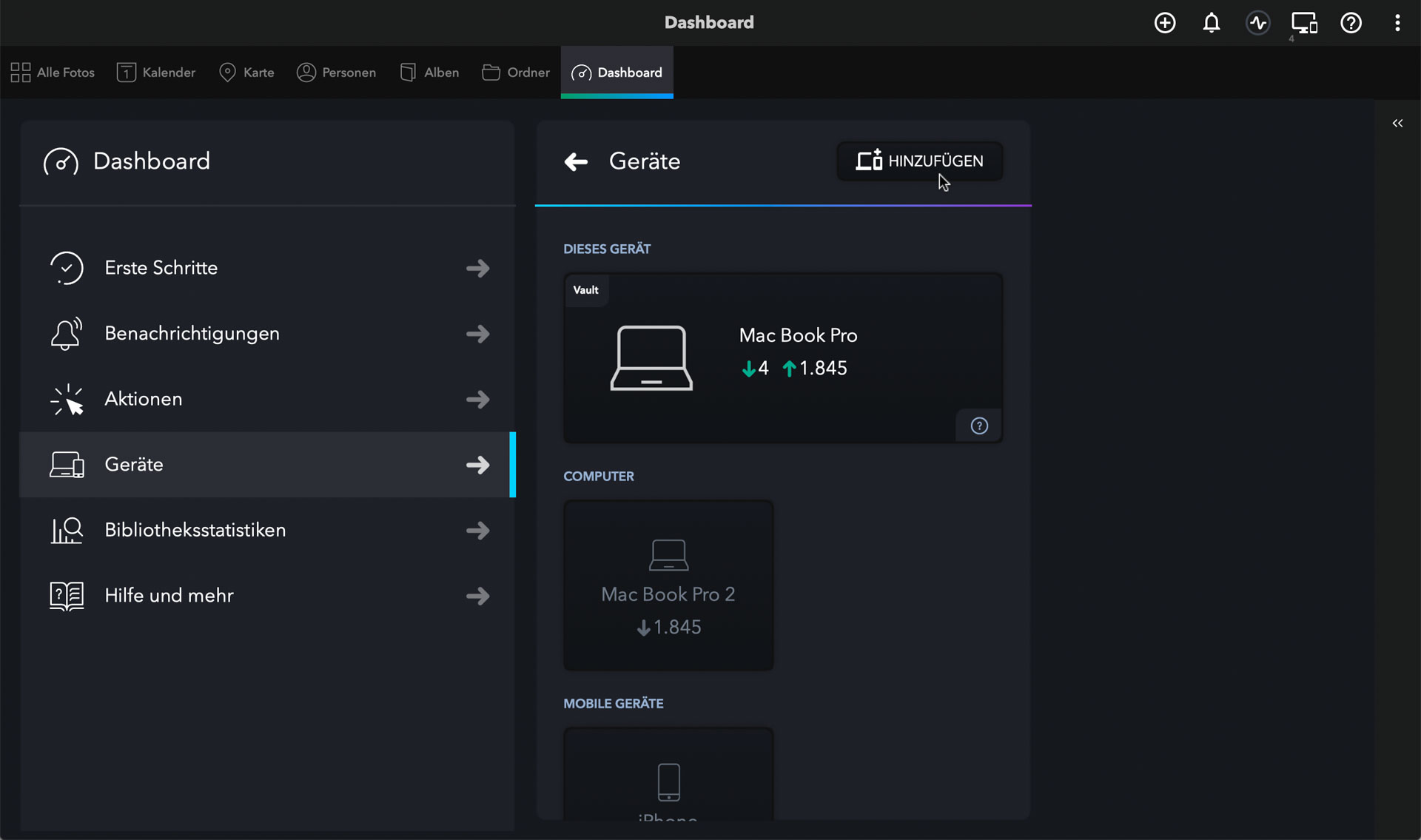
Task: Click arrow next to Bibliotheksstatistiken
Action: pos(478,531)
